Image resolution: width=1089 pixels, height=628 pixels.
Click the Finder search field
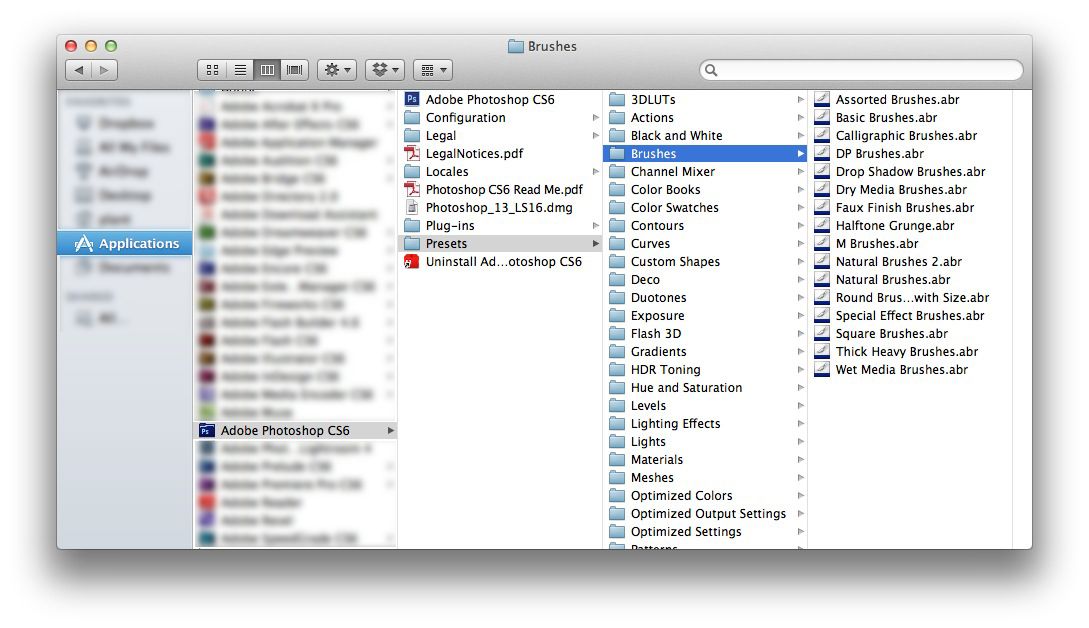tap(861, 69)
